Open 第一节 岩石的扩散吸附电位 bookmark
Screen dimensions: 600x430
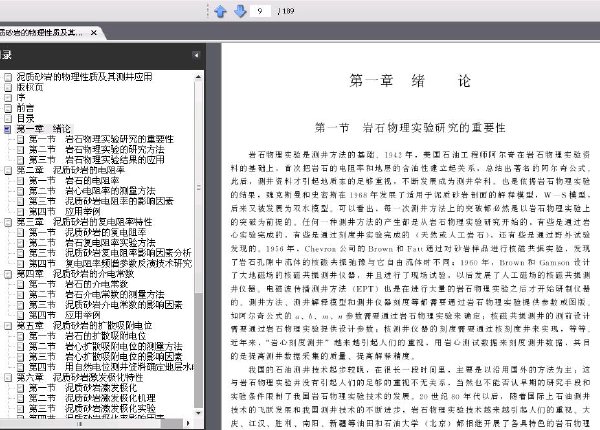coord(88,336)
